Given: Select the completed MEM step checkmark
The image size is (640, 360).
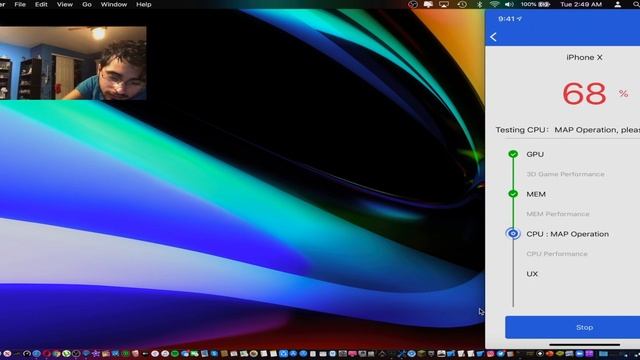Looking at the screenshot, I should click(513, 193).
